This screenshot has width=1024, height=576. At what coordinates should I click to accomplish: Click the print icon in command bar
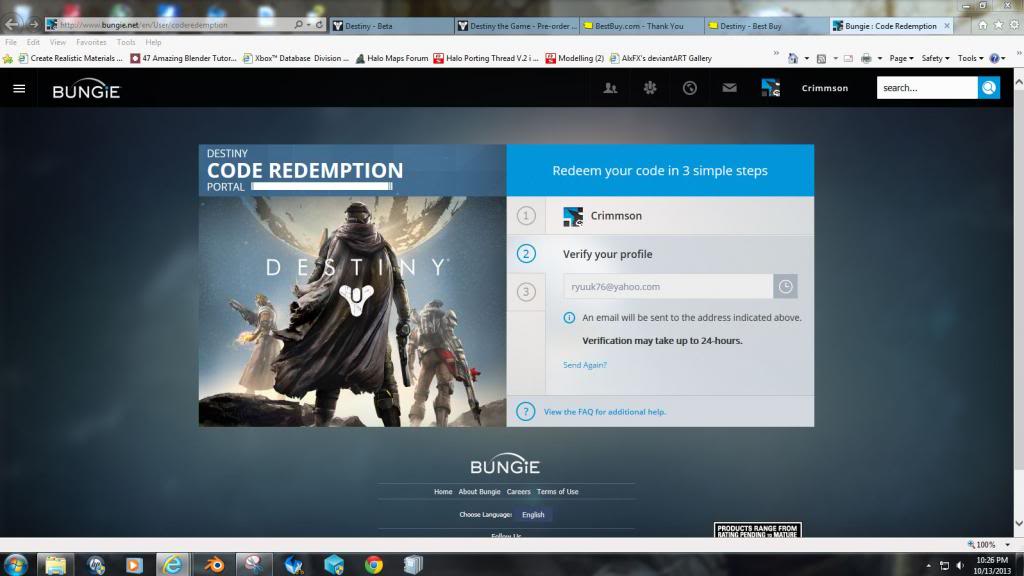point(866,58)
